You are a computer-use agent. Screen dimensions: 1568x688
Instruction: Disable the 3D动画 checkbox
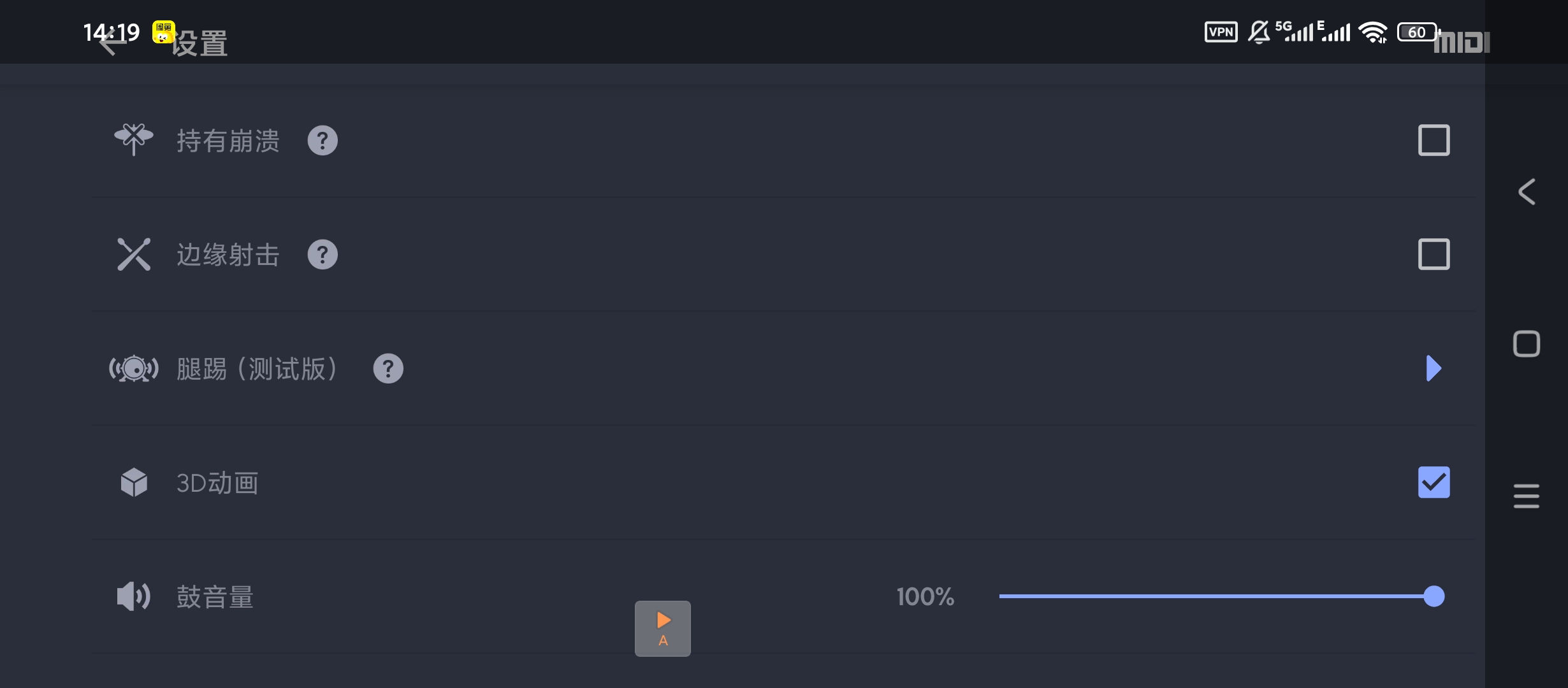pos(1434,482)
